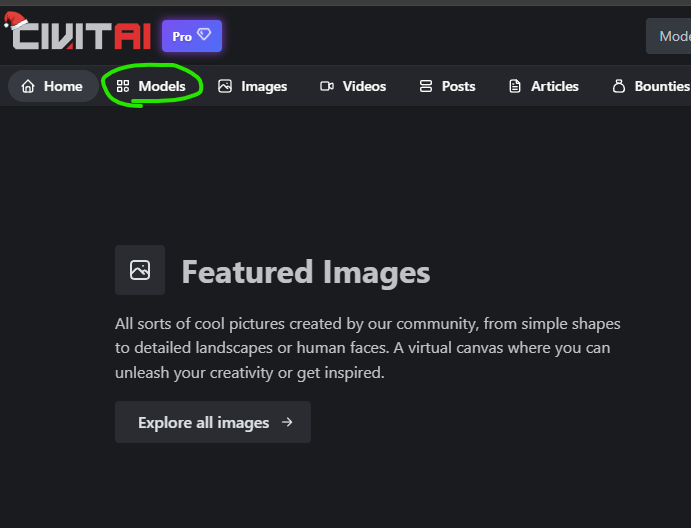Open the Models tab label
Image resolution: width=691 pixels, height=528 pixels.
click(x=162, y=86)
